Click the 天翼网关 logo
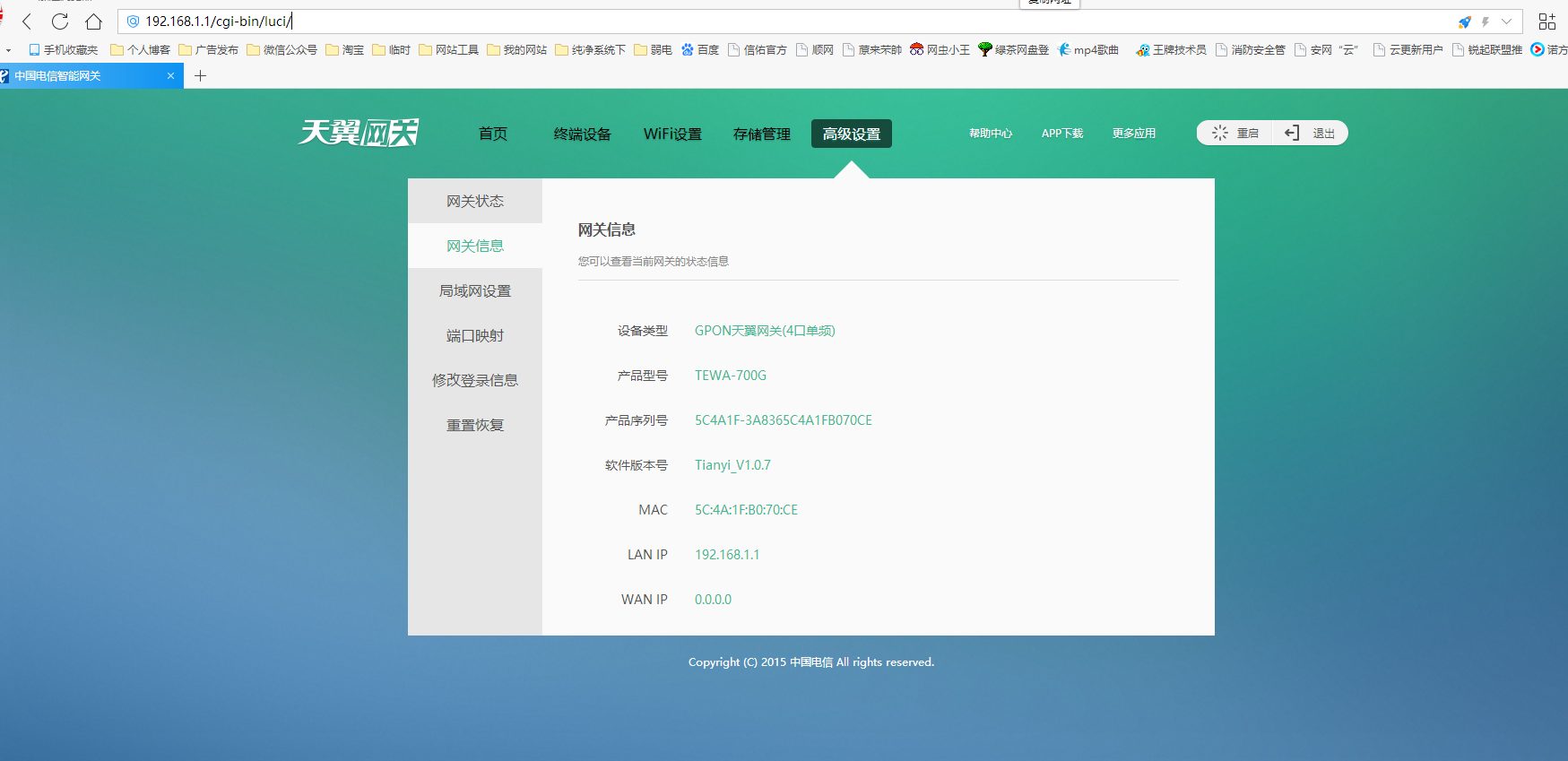The height and width of the screenshot is (761, 1568). point(359,133)
